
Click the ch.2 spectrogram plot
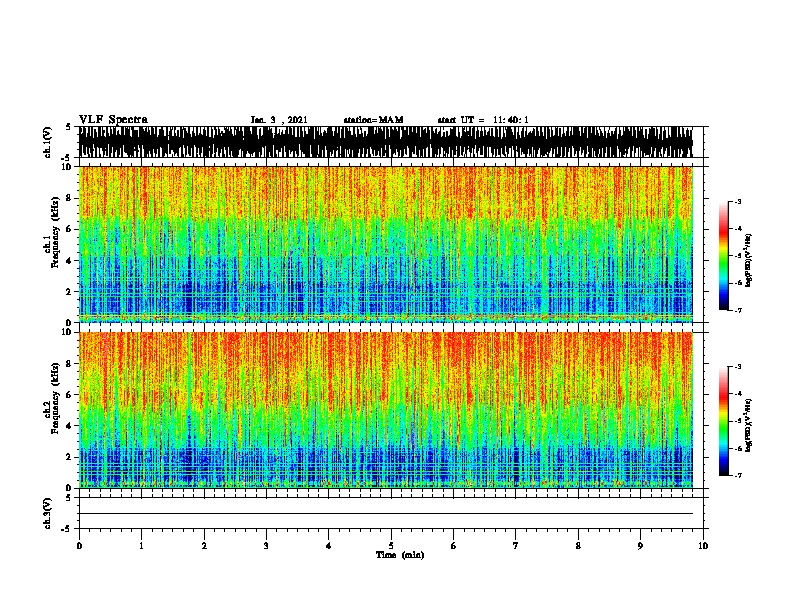[x=386, y=410]
